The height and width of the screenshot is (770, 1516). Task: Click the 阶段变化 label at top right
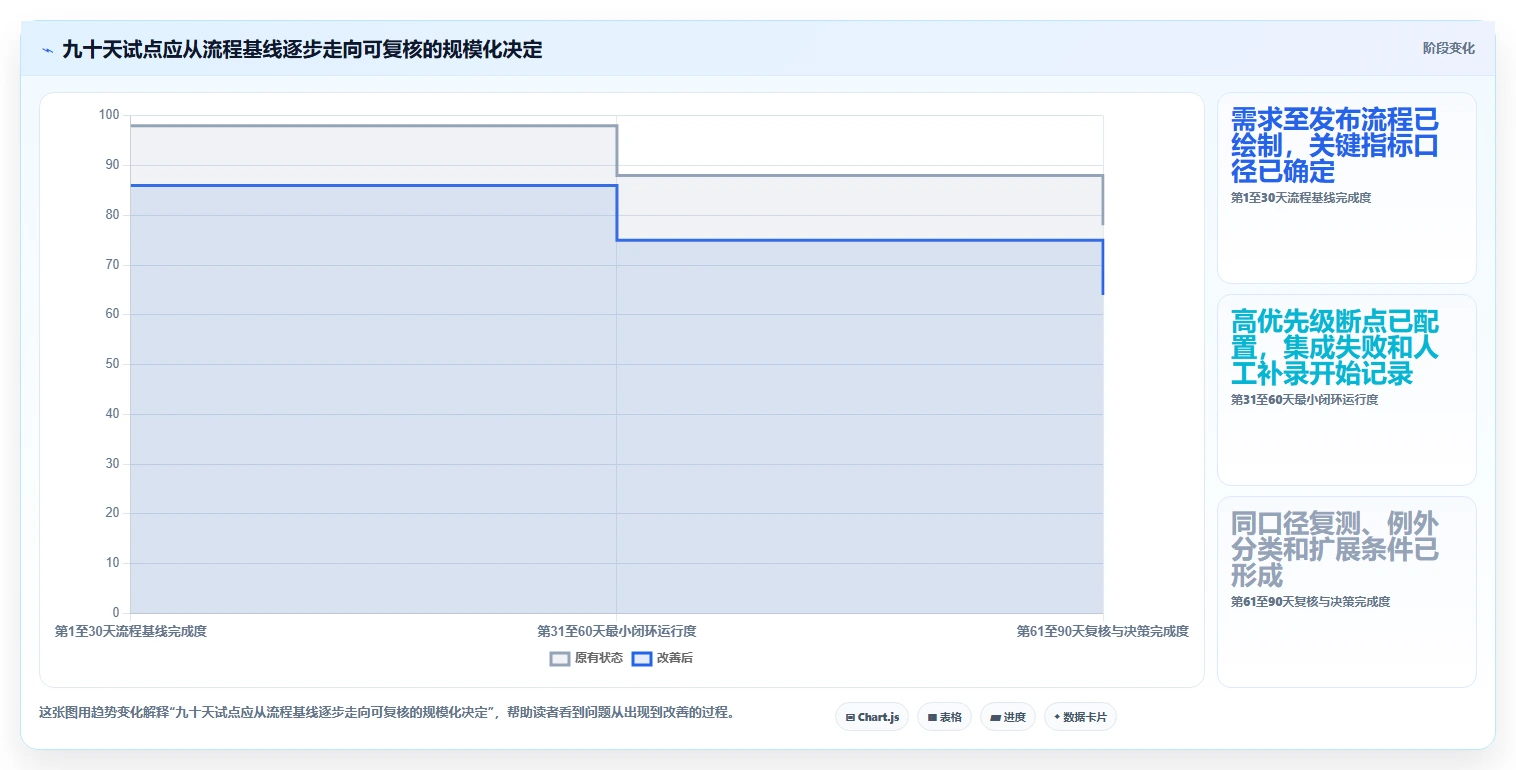(x=1448, y=48)
